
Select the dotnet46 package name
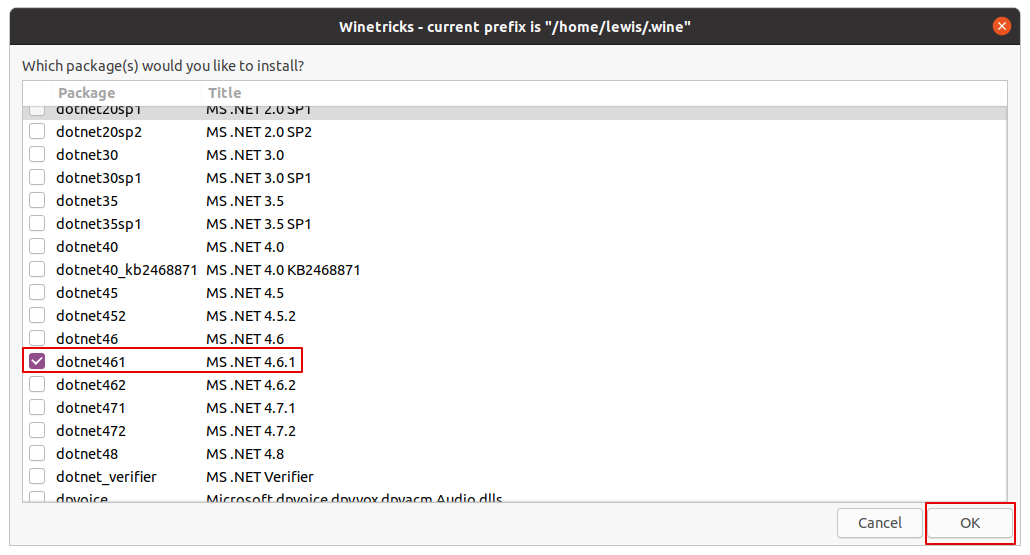(87, 339)
